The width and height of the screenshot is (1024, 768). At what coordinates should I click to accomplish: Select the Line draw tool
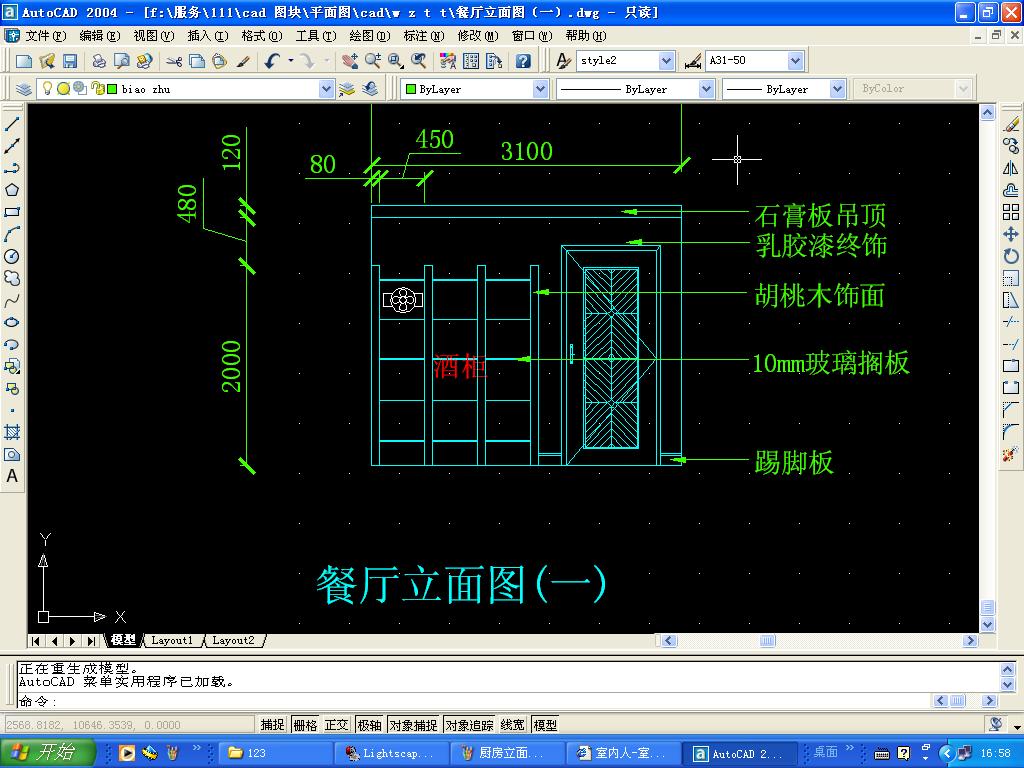[x=12, y=123]
